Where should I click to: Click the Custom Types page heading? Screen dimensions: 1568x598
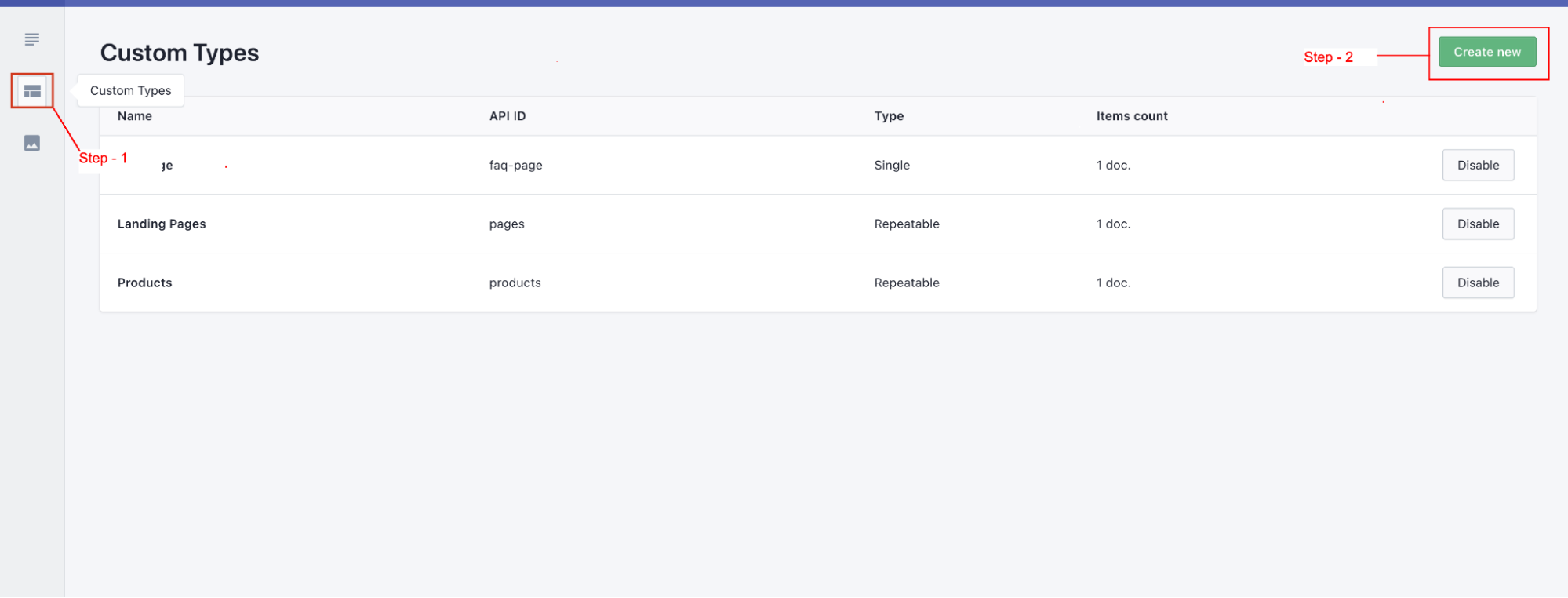coord(180,53)
